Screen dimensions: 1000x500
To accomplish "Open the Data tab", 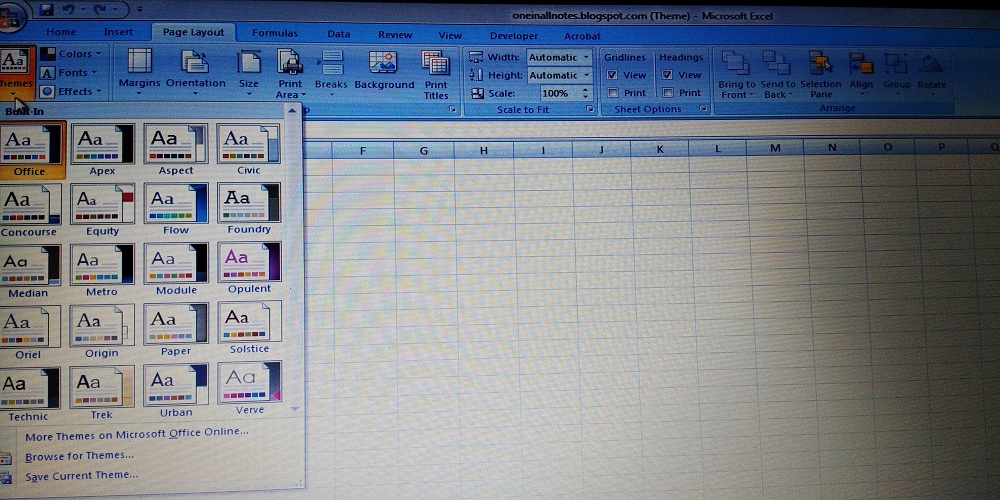I will (x=339, y=34).
